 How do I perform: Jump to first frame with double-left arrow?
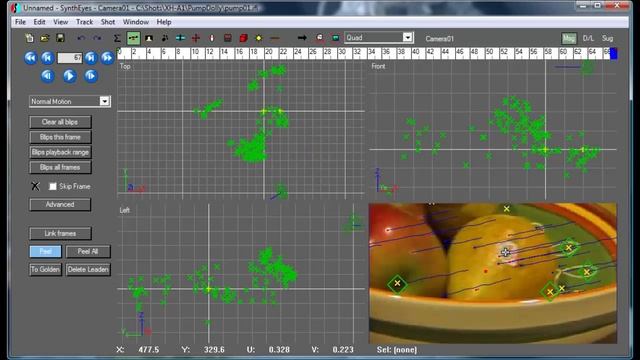click(x=31, y=58)
